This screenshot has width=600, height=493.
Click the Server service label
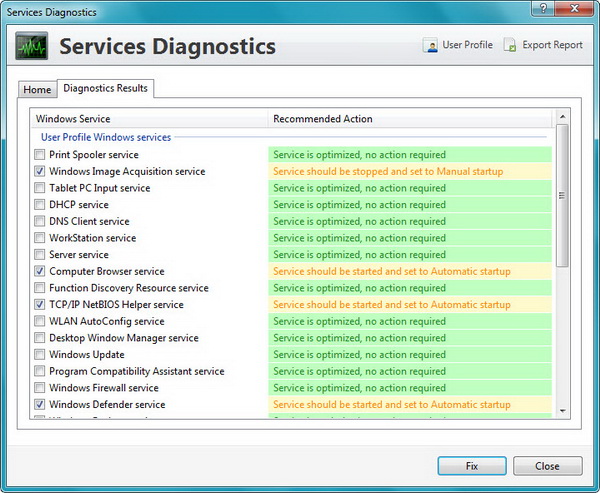point(79,255)
